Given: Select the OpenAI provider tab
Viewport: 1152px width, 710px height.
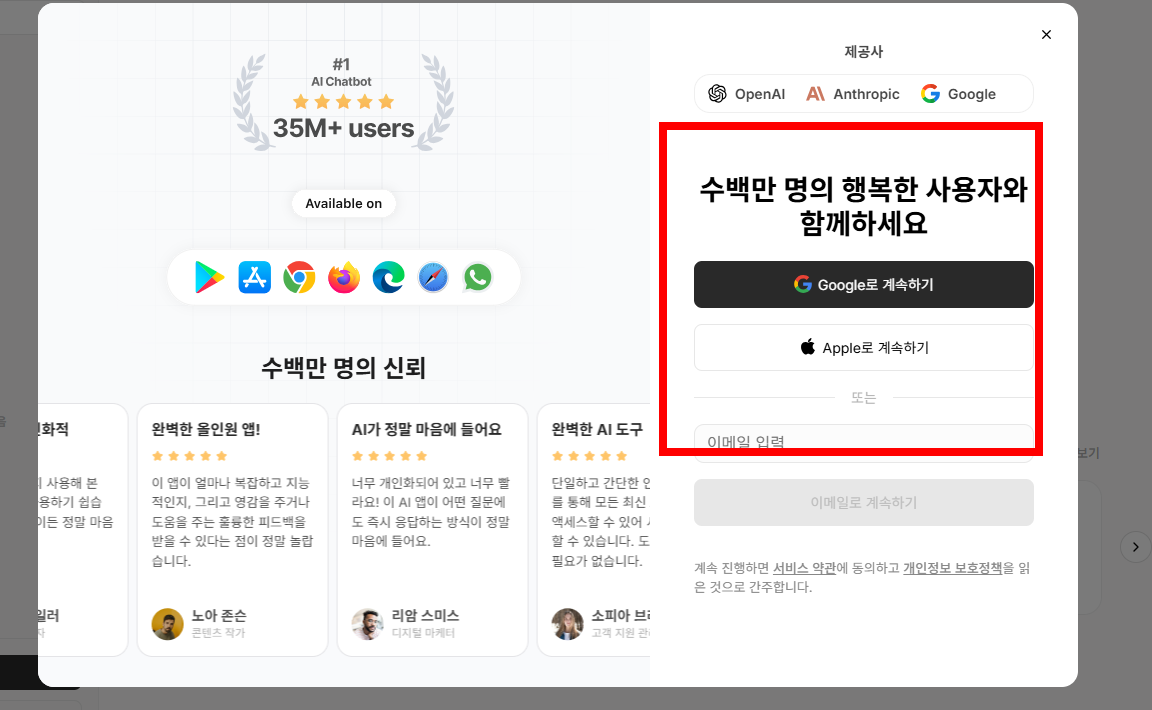Looking at the screenshot, I should [x=744, y=93].
